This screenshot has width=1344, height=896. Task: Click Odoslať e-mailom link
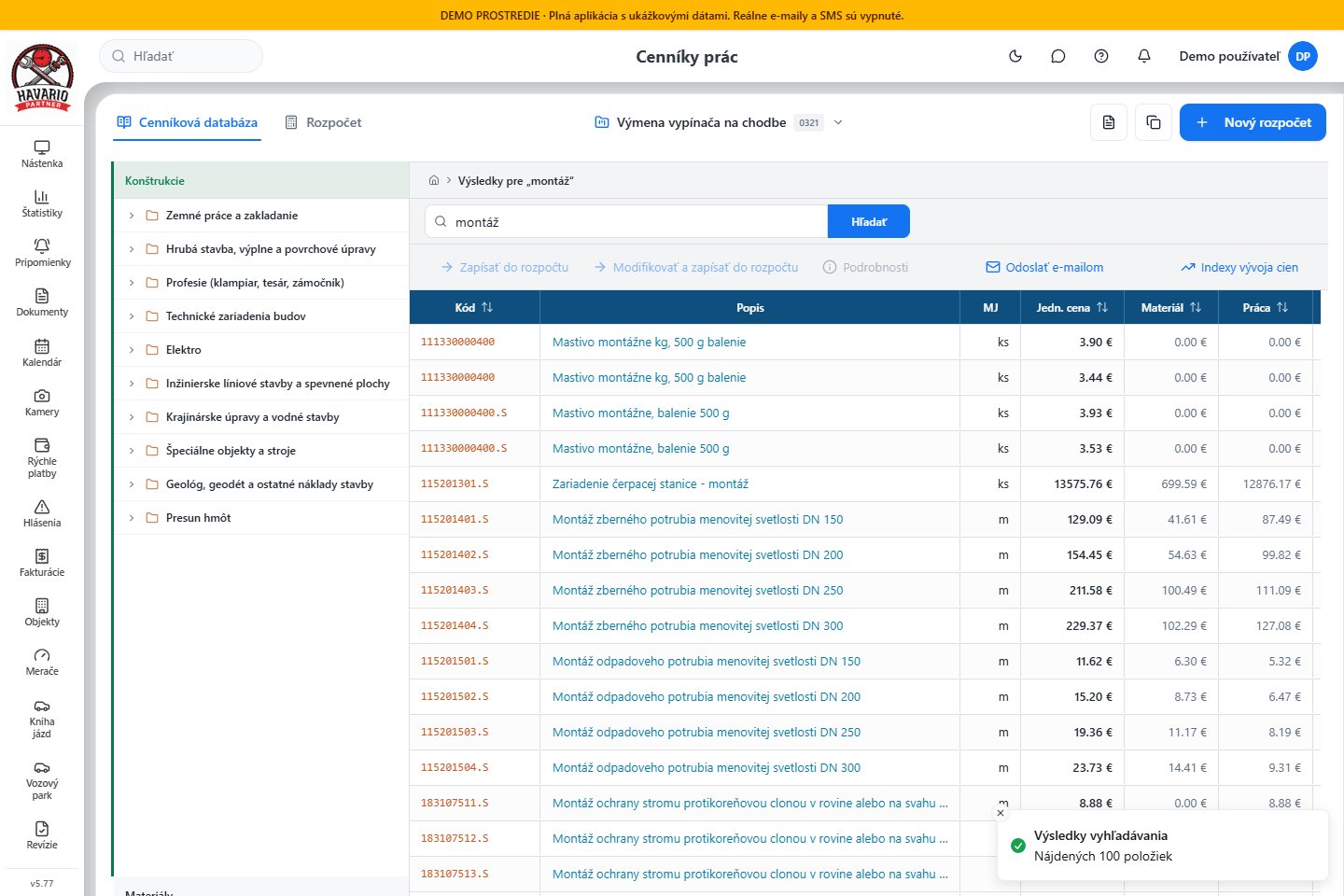tap(1045, 267)
